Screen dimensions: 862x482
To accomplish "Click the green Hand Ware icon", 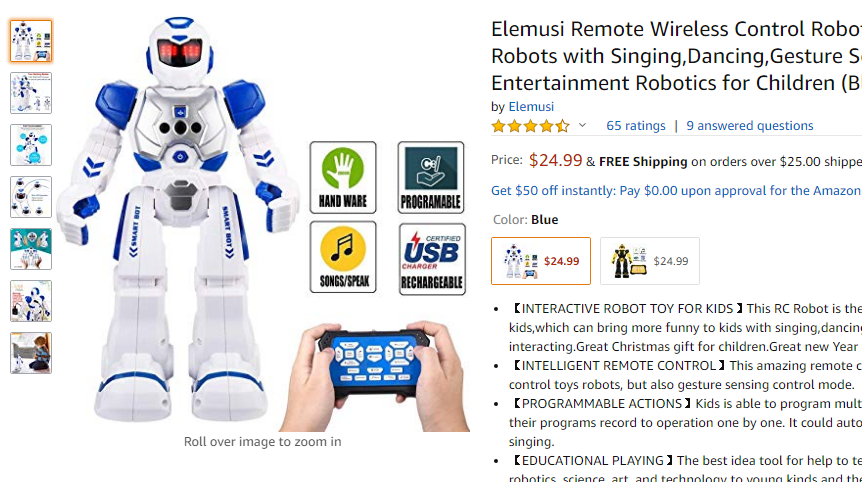I will coord(343,178).
